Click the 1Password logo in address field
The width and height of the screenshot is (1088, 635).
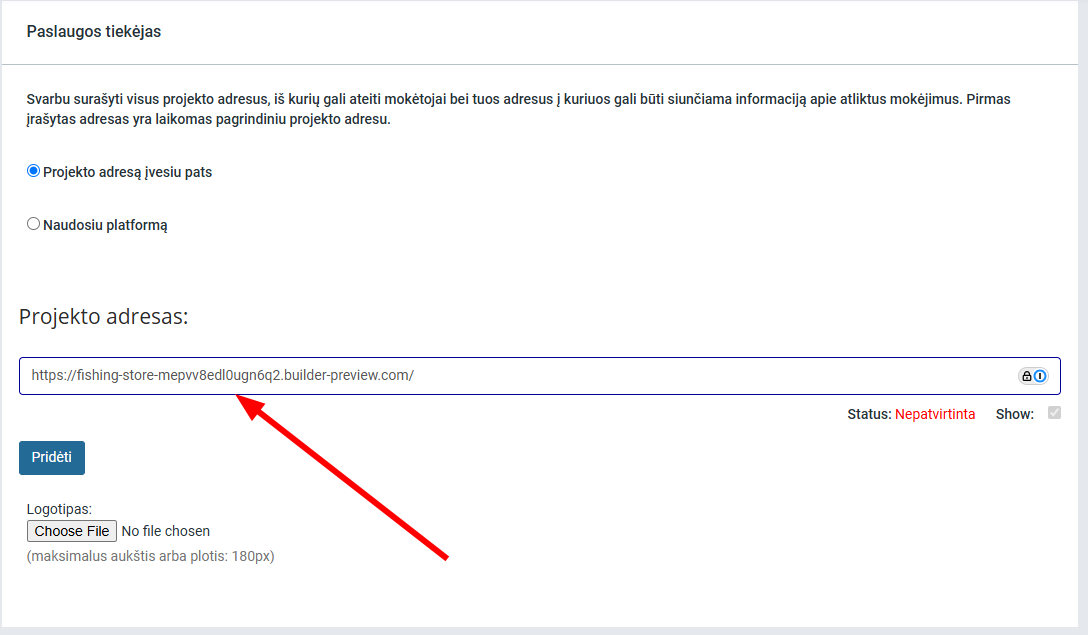coord(1039,376)
